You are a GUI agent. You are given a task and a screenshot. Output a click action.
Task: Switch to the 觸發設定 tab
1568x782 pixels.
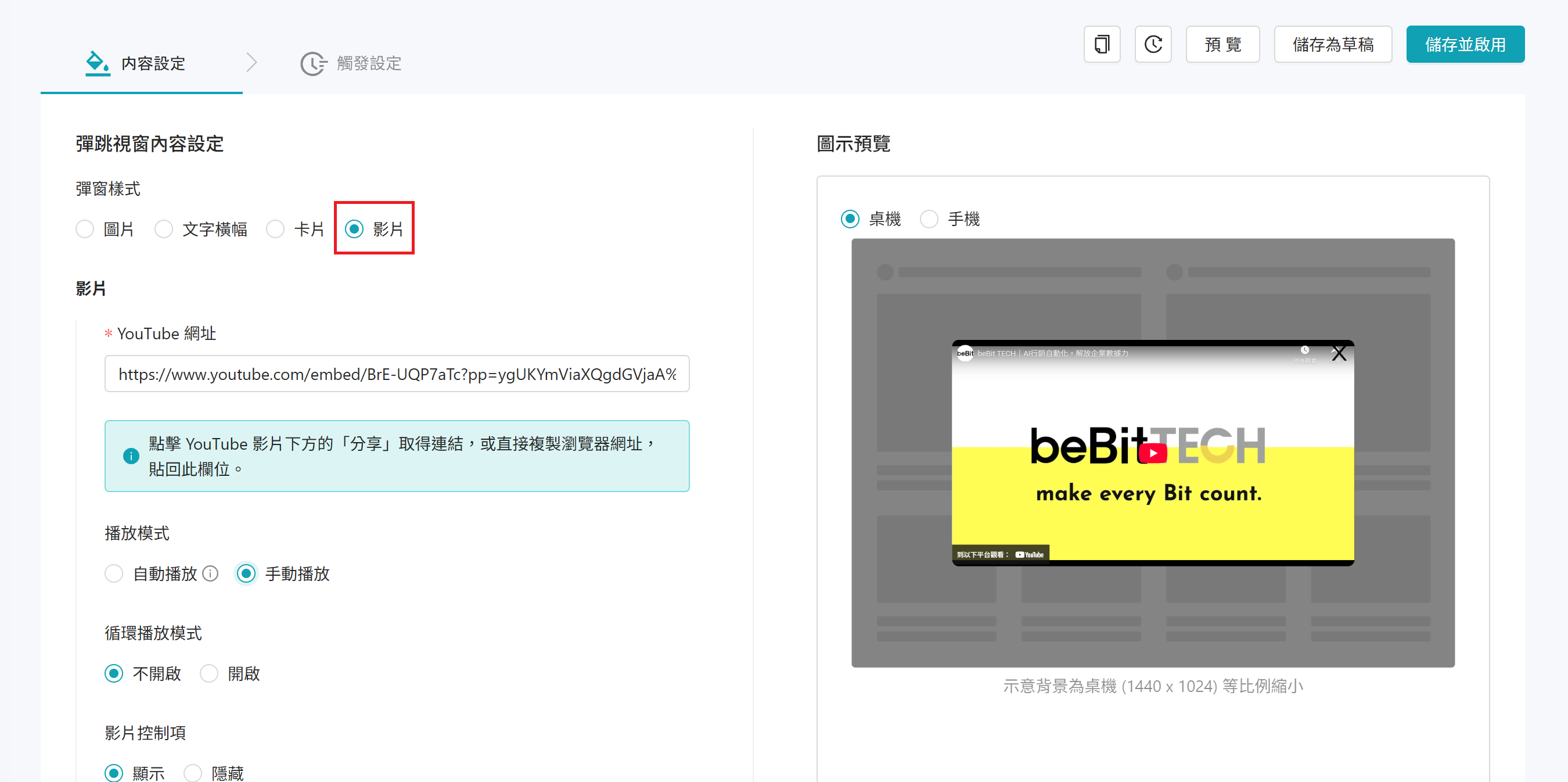click(x=368, y=63)
